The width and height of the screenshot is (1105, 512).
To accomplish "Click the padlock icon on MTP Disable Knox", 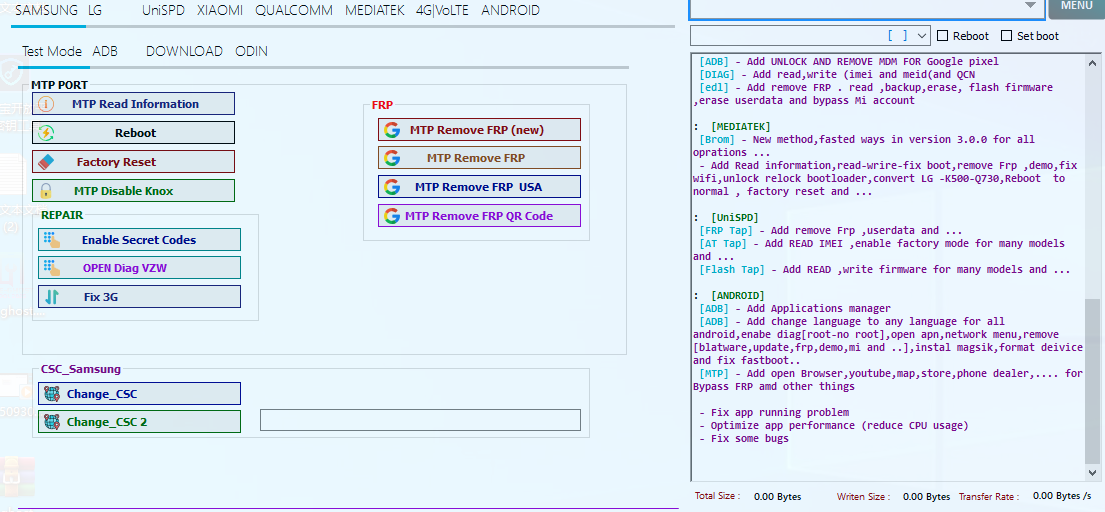I will [46, 191].
